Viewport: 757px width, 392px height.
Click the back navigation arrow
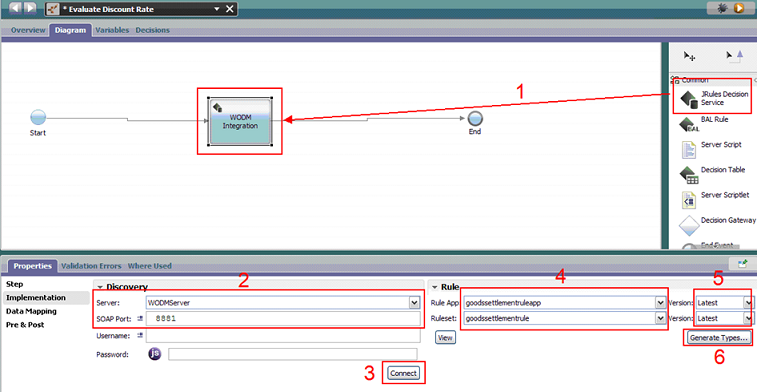[16, 8]
